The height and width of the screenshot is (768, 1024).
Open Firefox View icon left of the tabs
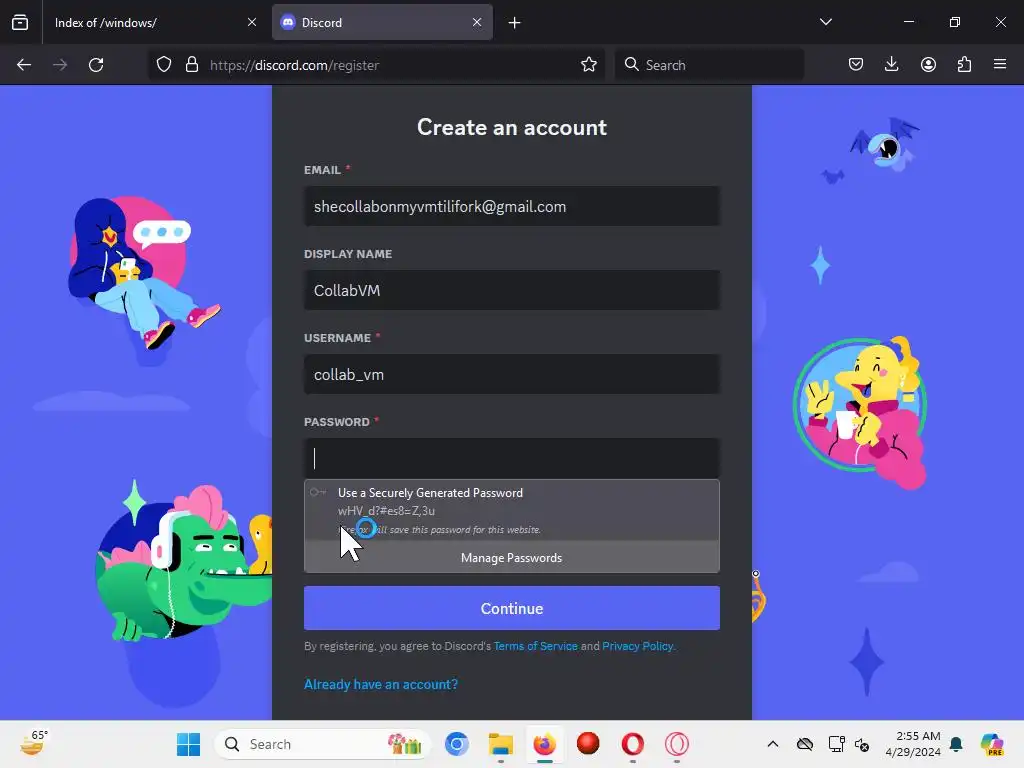click(x=20, y=22)
